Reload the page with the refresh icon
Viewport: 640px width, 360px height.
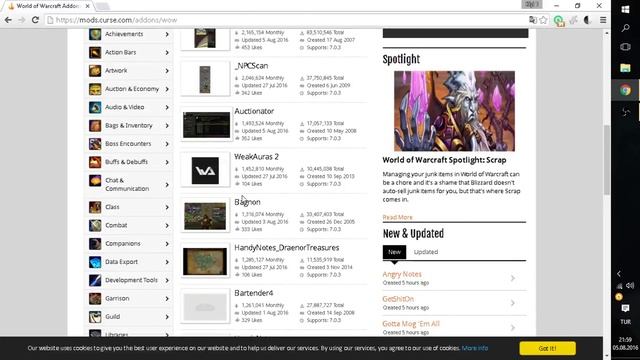coord(35,20)
